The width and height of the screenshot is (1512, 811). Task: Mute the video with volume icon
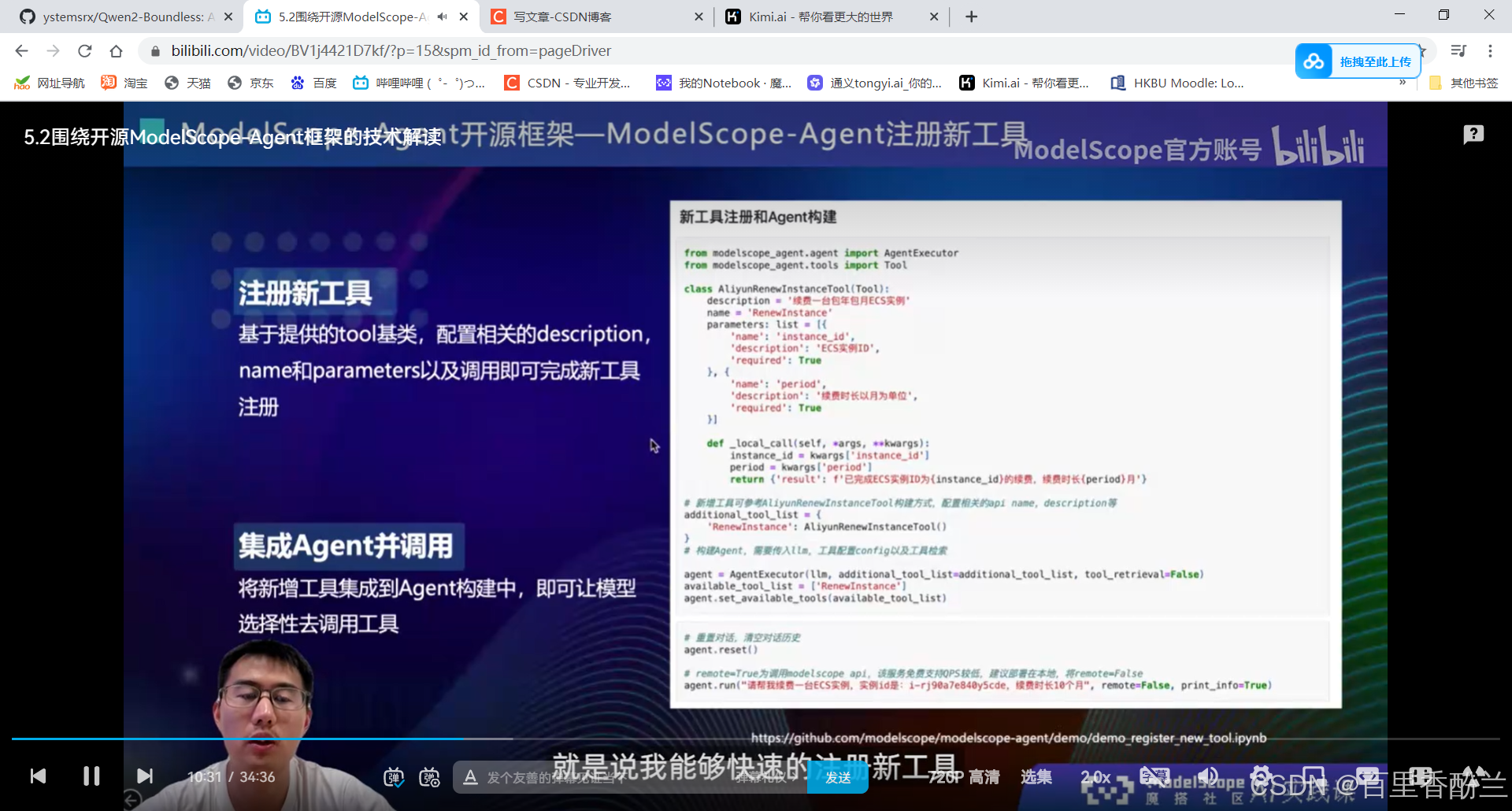pyautogui.click(x=1207, y=776)
